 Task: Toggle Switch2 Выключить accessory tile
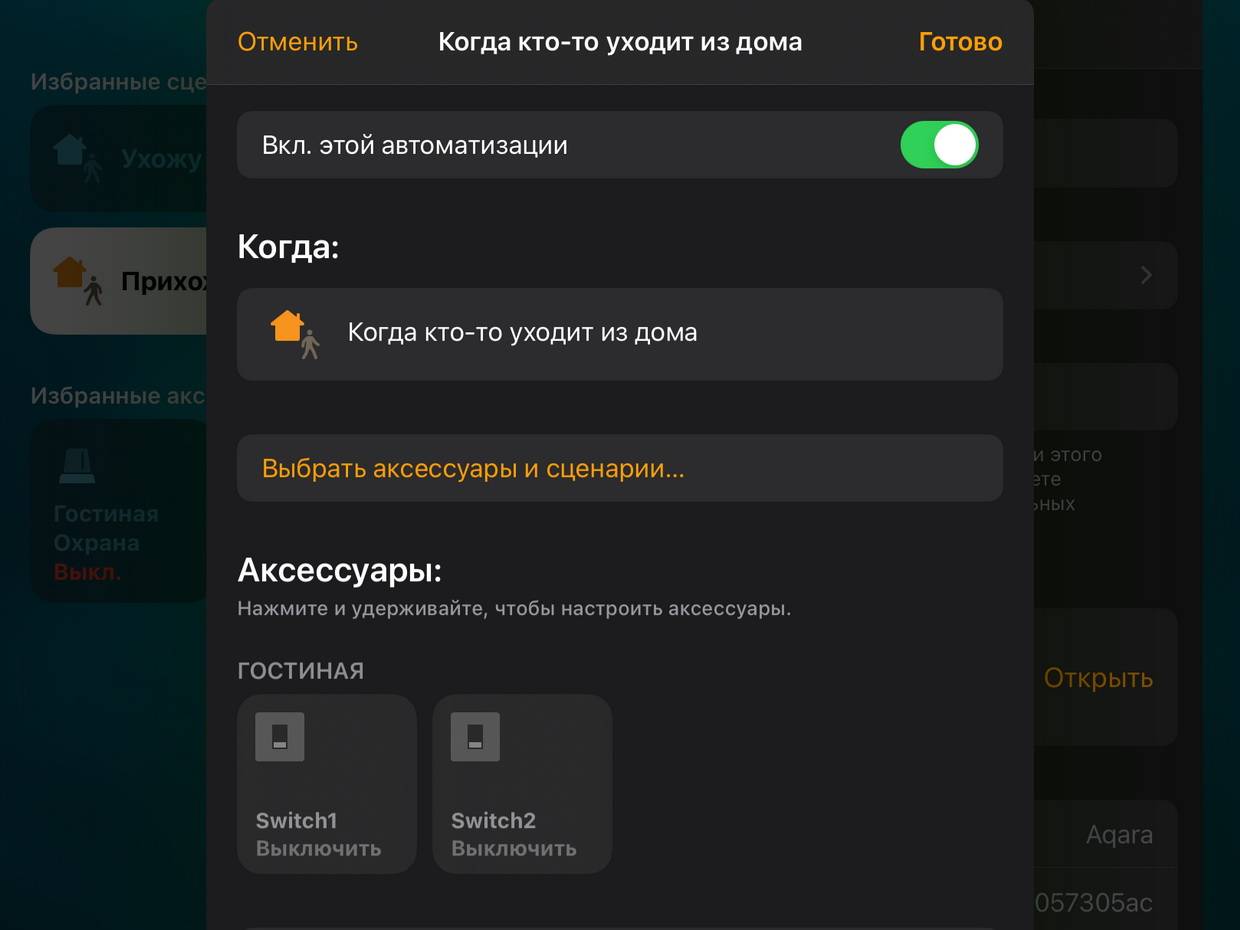522,784
